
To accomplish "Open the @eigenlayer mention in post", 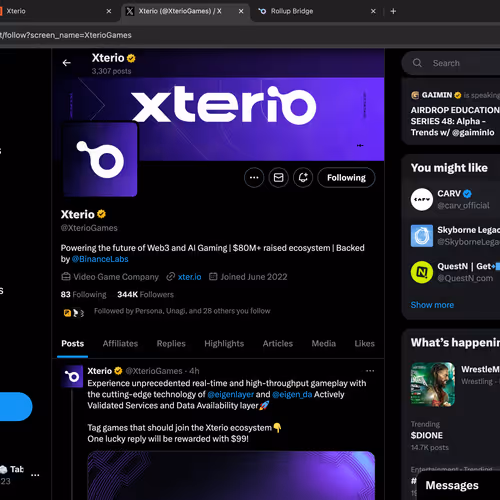I will click(230, 395).
